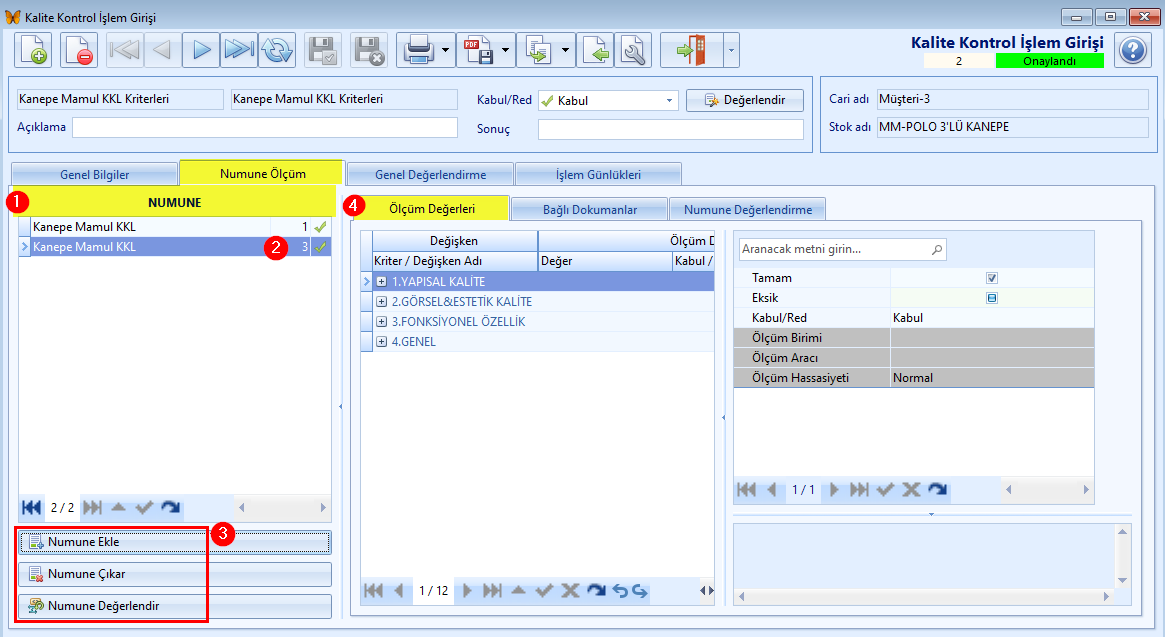Image resolution: width=1165 pixels, height=637 pixels.
Task: Click the Stok adı field 'MM-POLO 3'LÜ KANEPE'
Action: pos(1013,127)
